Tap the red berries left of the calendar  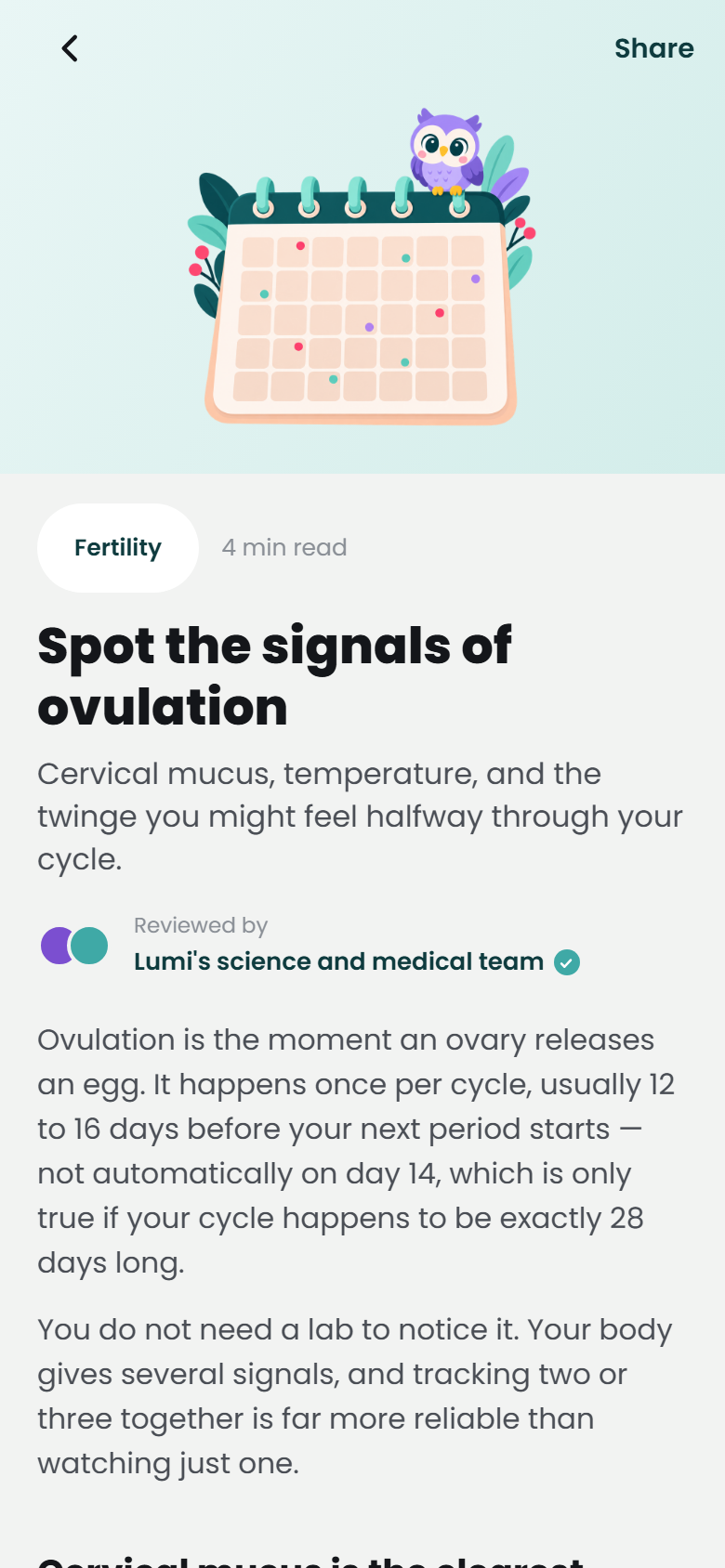tap(199, 261)
